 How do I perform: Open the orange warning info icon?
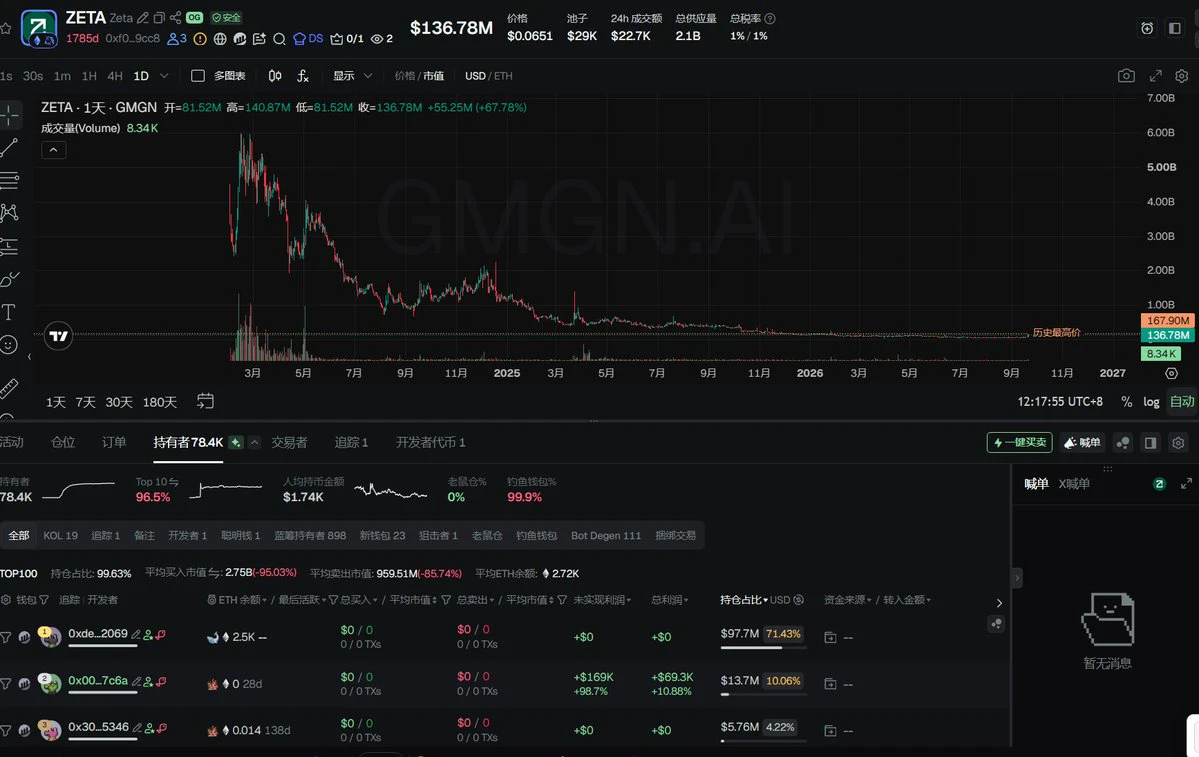pos(200,38)
